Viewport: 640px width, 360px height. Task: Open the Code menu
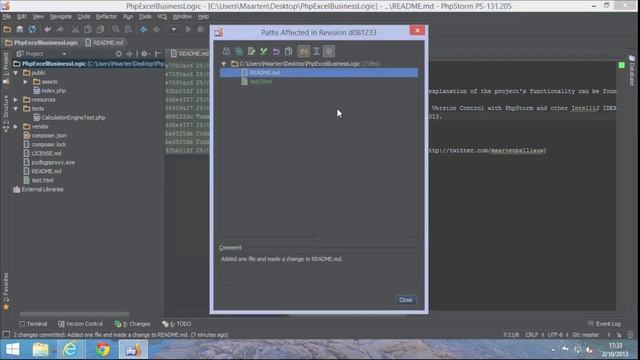click(x=84, y=17)
